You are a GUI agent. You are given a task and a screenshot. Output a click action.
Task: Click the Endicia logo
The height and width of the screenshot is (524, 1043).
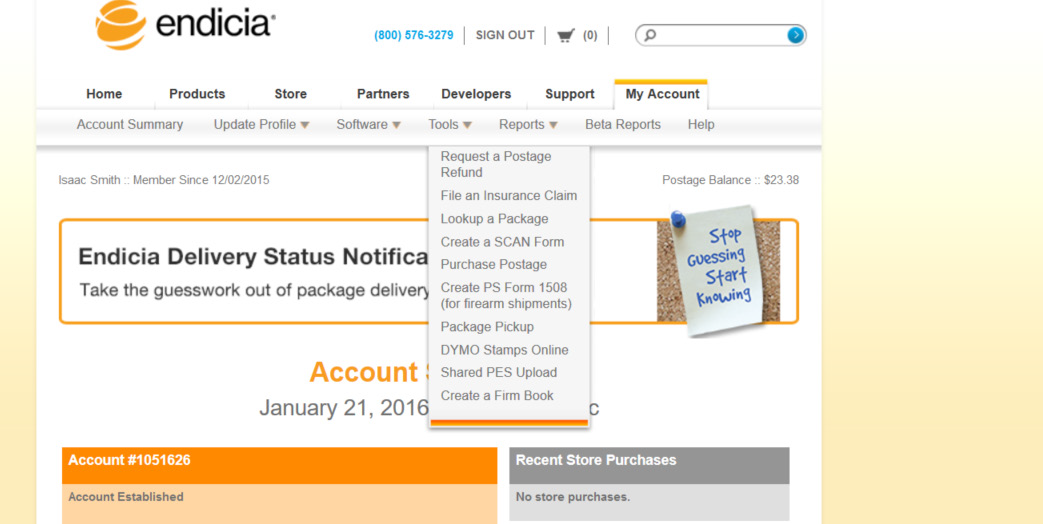point(185,25)
